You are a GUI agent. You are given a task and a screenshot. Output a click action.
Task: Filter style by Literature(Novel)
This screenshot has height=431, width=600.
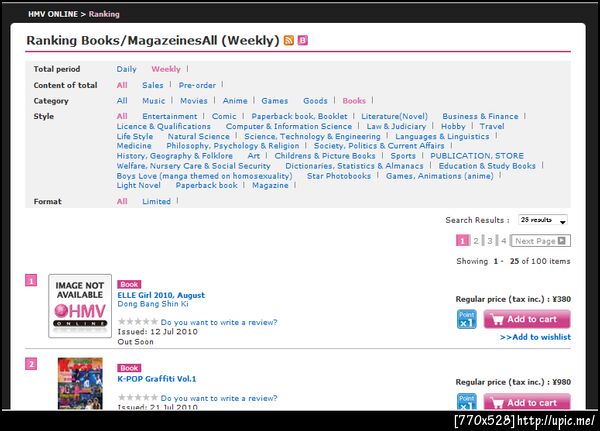coord(395,116)
